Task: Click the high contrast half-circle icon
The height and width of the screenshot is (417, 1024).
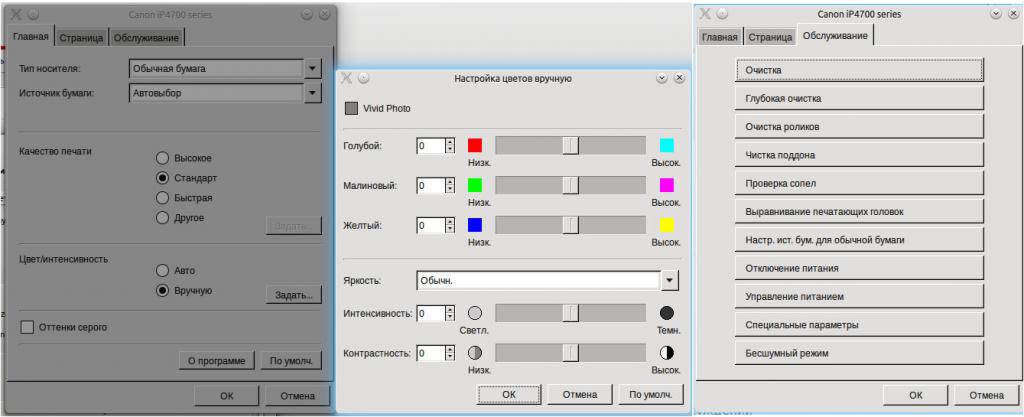Action: [666, 353]
